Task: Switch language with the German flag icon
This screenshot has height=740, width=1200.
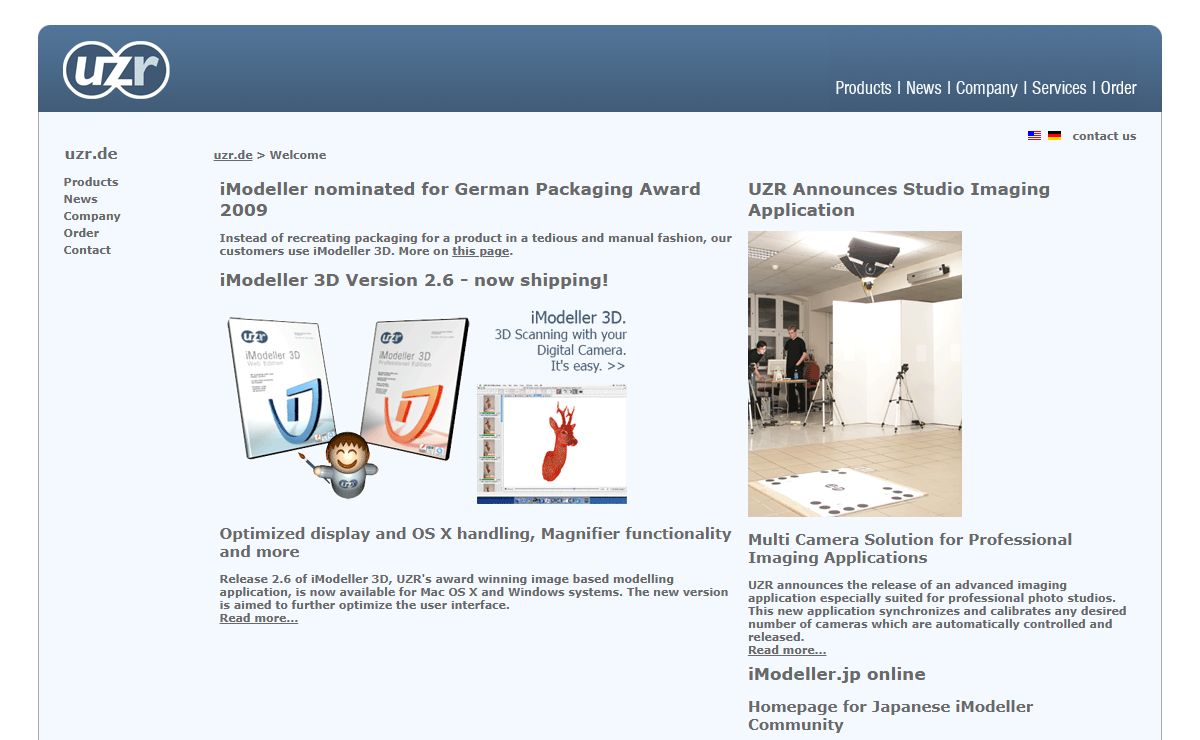Action: tap(1054, 136)
